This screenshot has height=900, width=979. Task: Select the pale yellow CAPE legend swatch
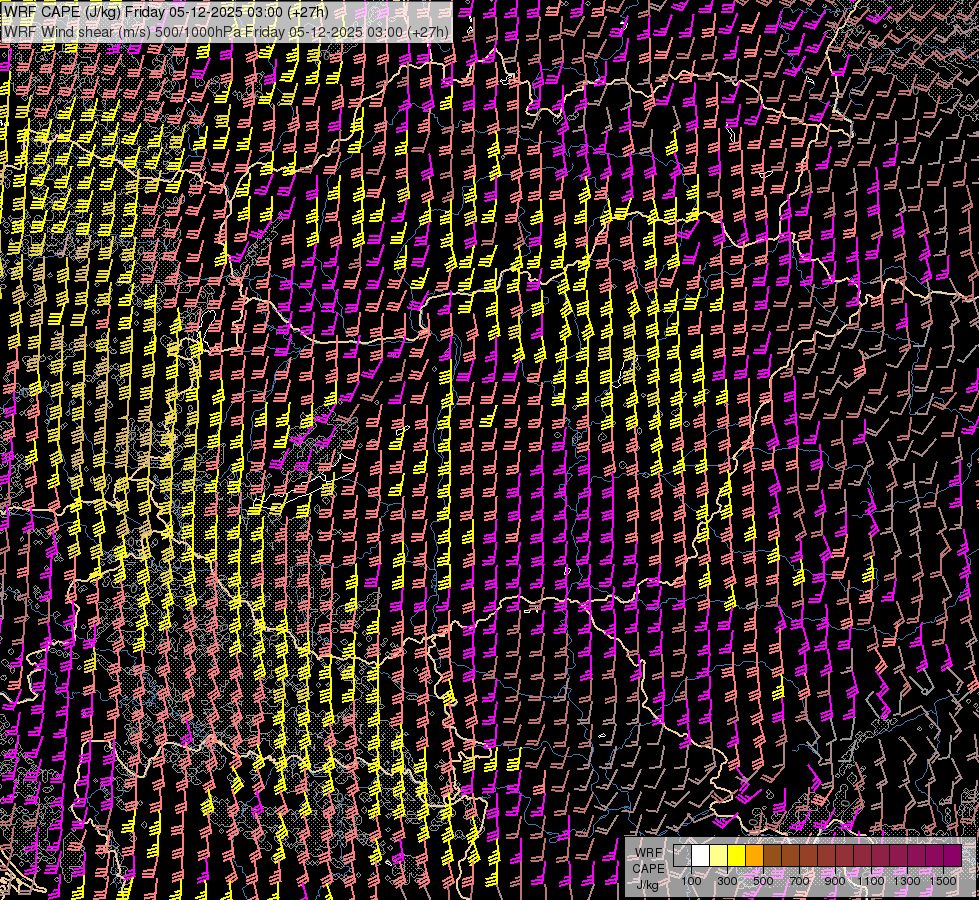tap(718, 856)
